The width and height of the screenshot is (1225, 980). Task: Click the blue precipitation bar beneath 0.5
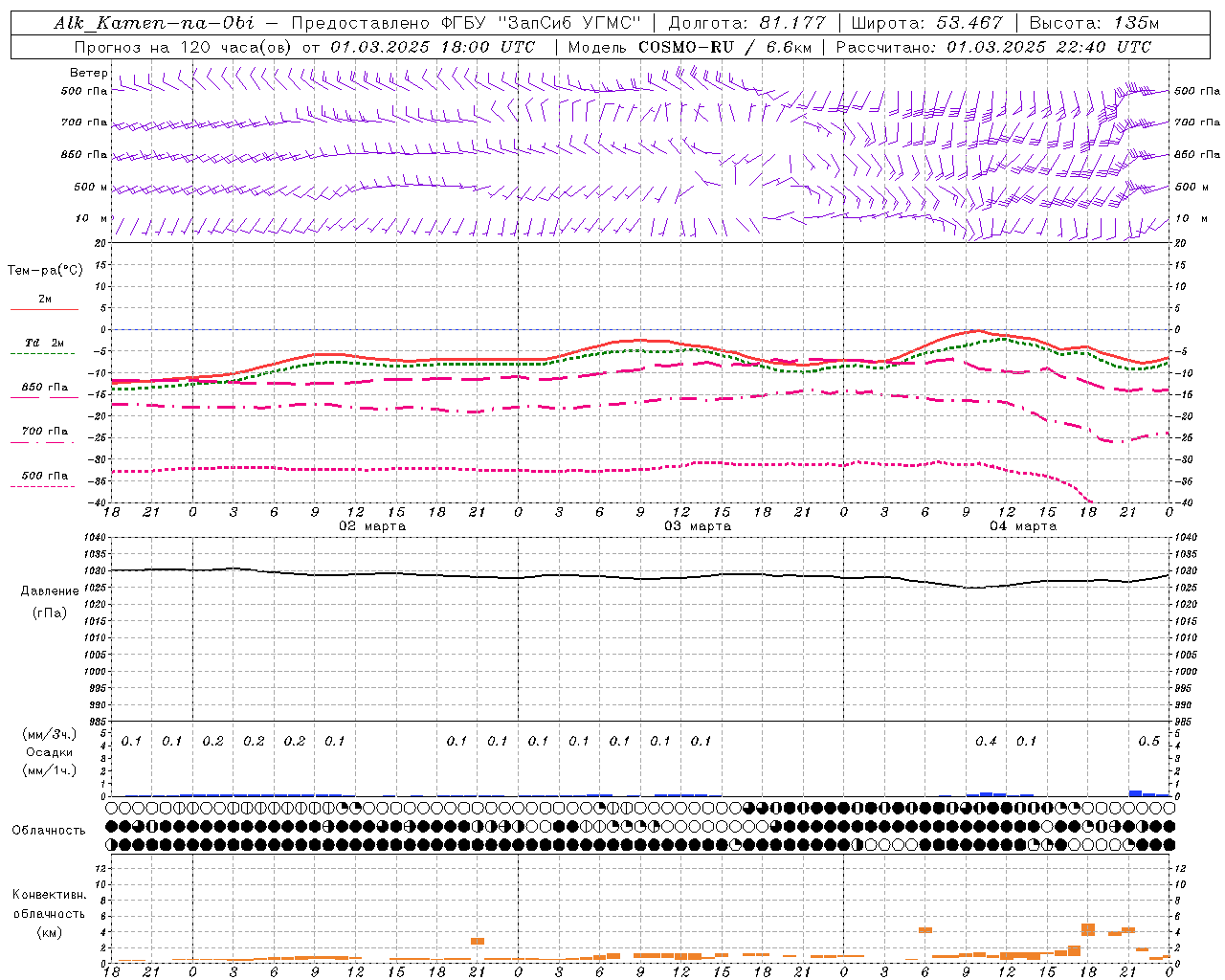click(x=1135, y=793)
